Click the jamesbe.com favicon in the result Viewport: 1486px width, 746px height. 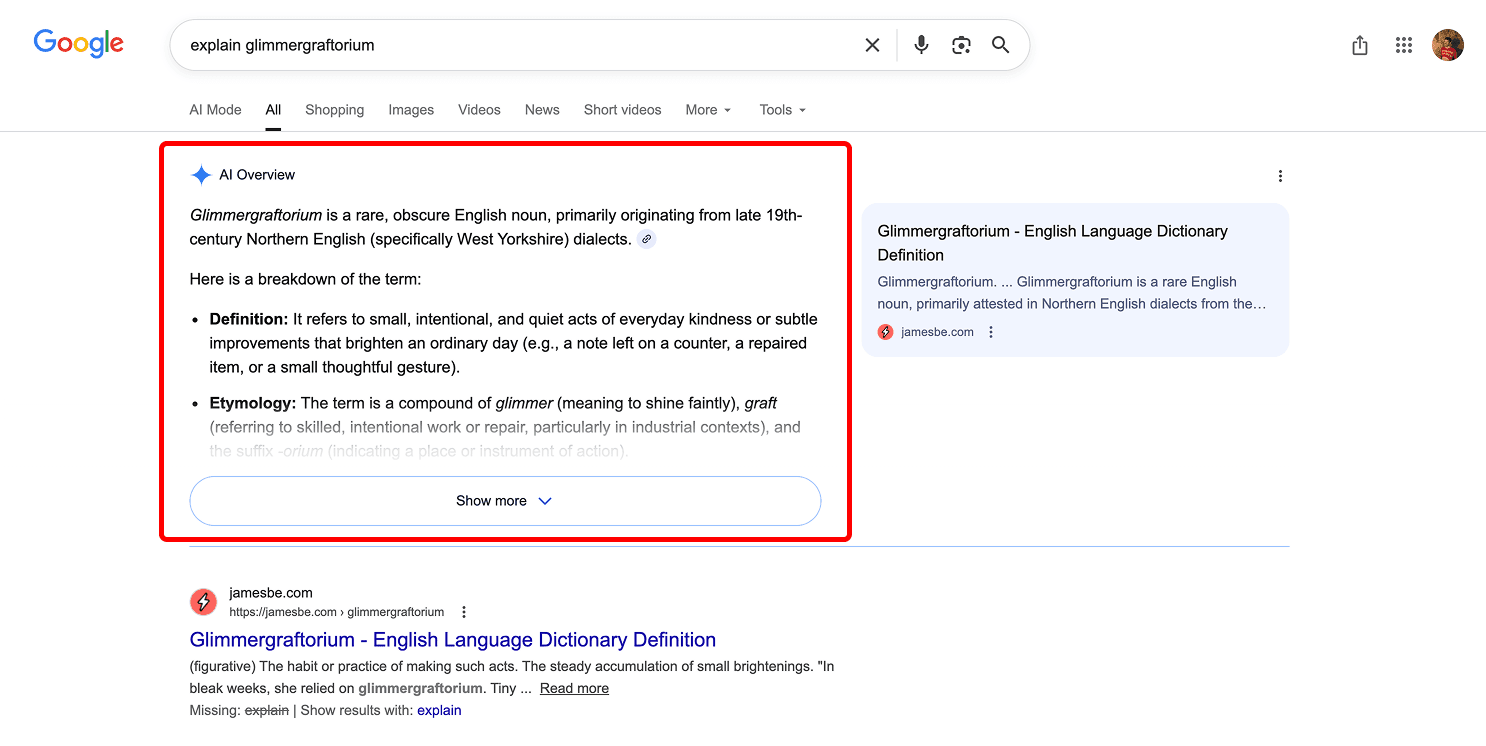tap(203, 601)
